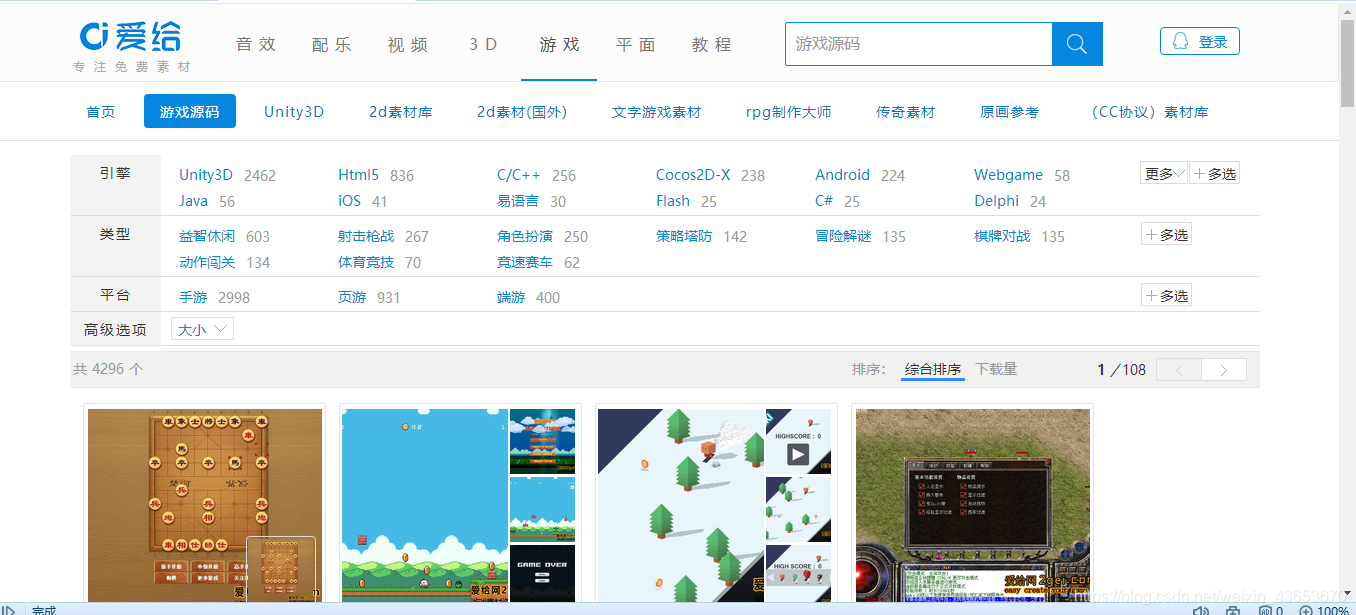The height and width of the screenshot is (615, 1356).
Task: Open the 3D top menu
Action: 483,44
